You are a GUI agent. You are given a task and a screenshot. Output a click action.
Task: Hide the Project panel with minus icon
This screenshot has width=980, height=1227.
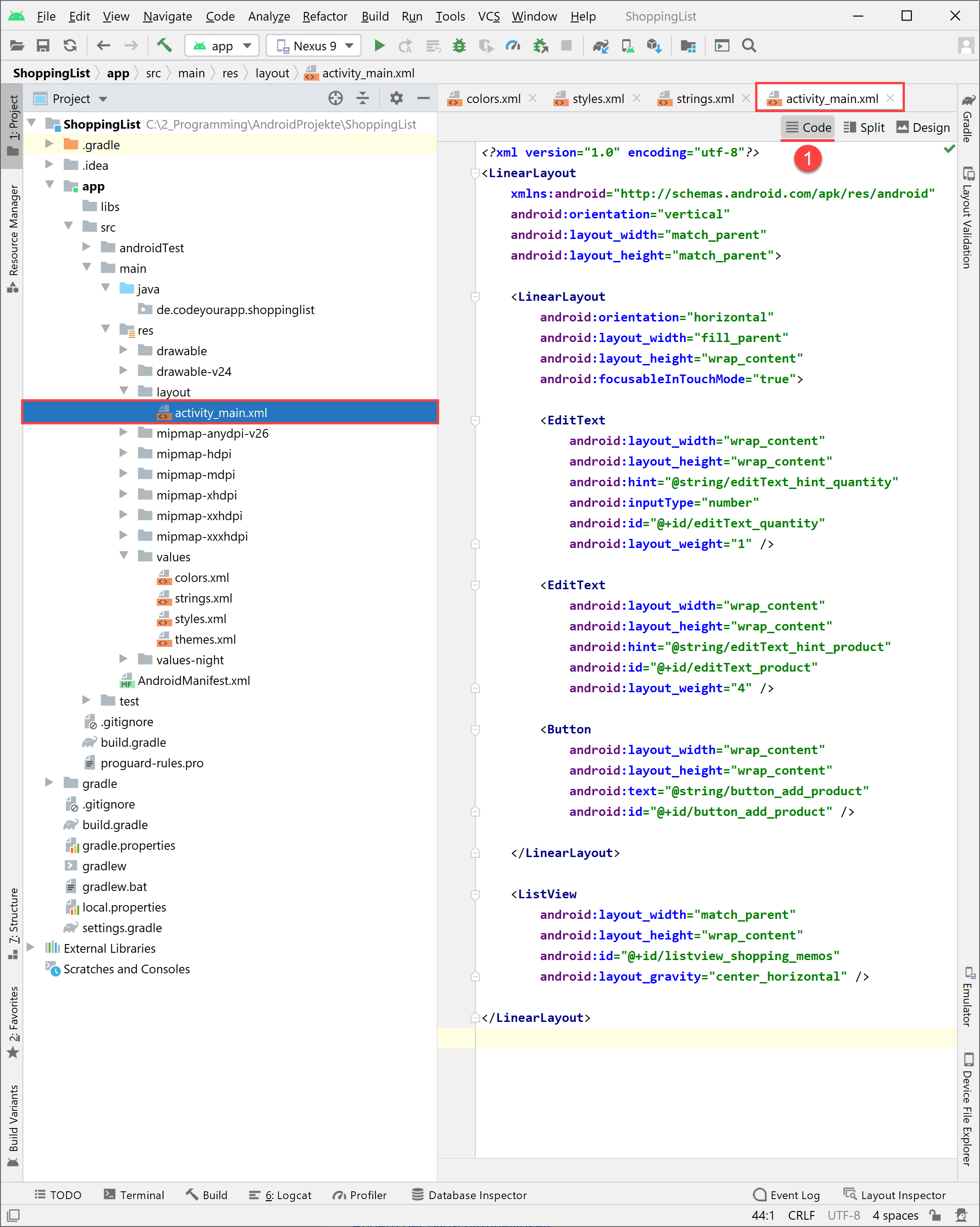click(x=424, y=98)
